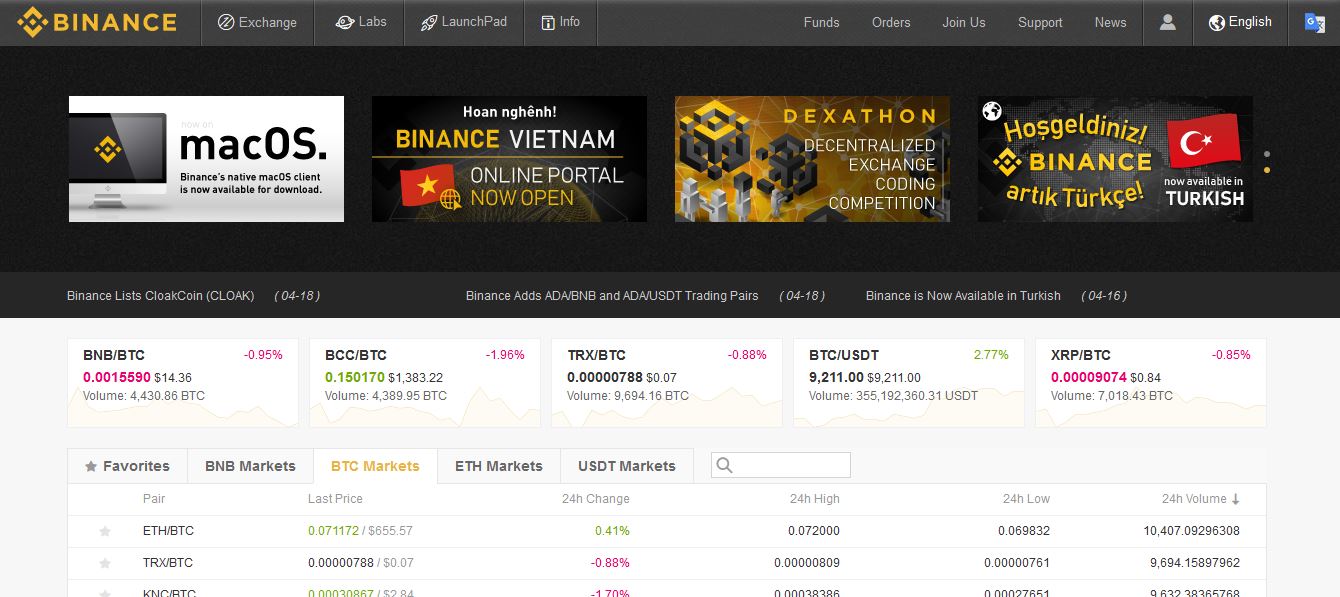This screenshot has width=1340, height=597.
Task: Sort by 24h Change column
Action: pyautogui.click(x=596, y=499)
